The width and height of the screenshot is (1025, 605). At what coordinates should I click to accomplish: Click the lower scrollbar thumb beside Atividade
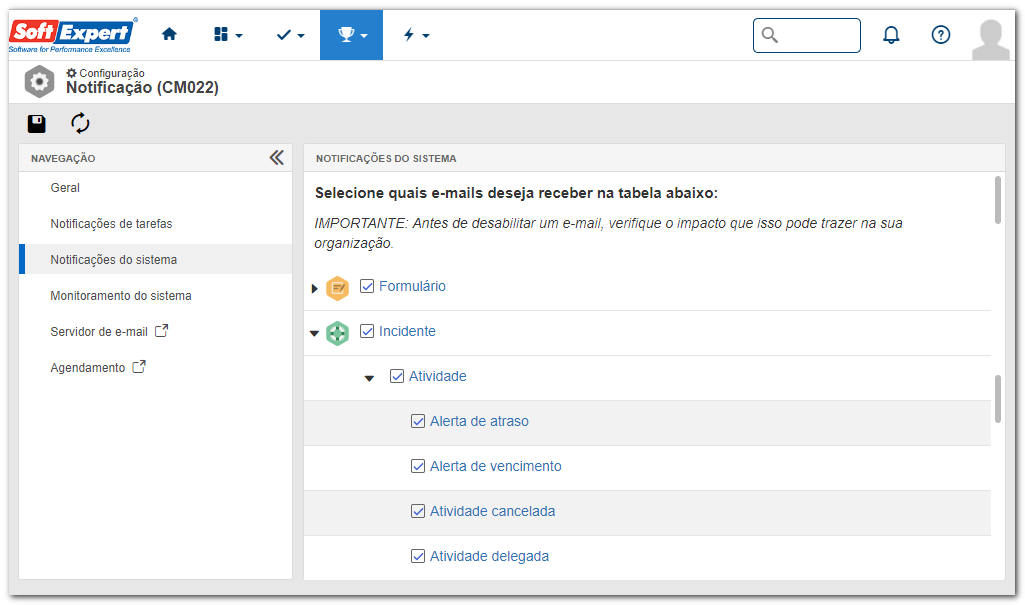point(998,399)
